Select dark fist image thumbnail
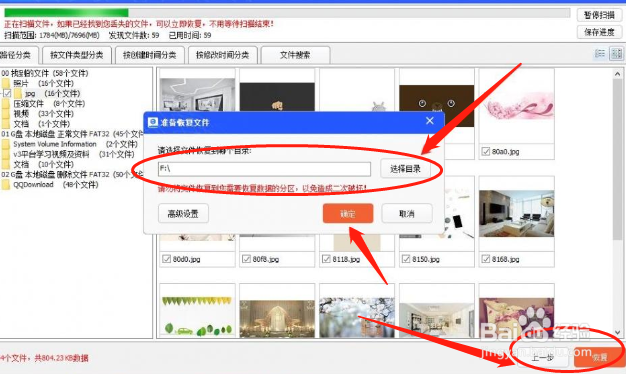 [277, 97]
